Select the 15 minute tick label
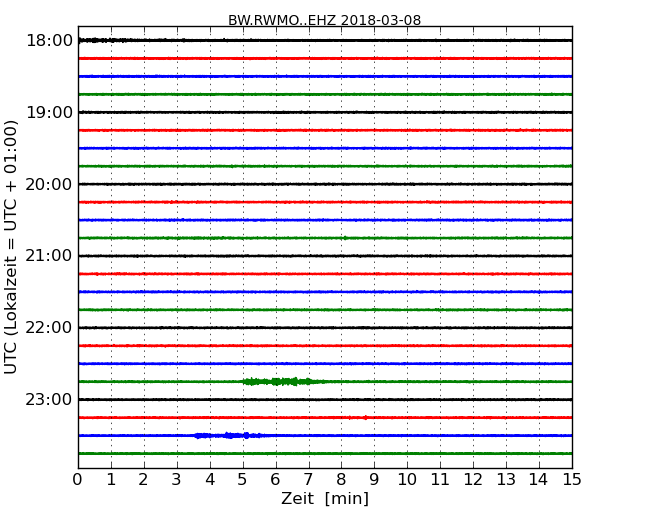Image resolution: width=650 pixels, height=520 pixels. (572, 479)
